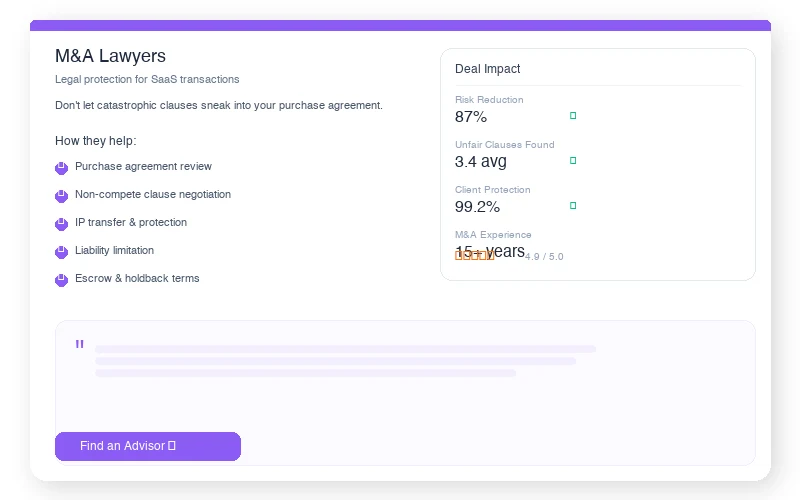Click the purple quotation mark icon
This screenshot has width=800, height=500.
click(79, 346)
